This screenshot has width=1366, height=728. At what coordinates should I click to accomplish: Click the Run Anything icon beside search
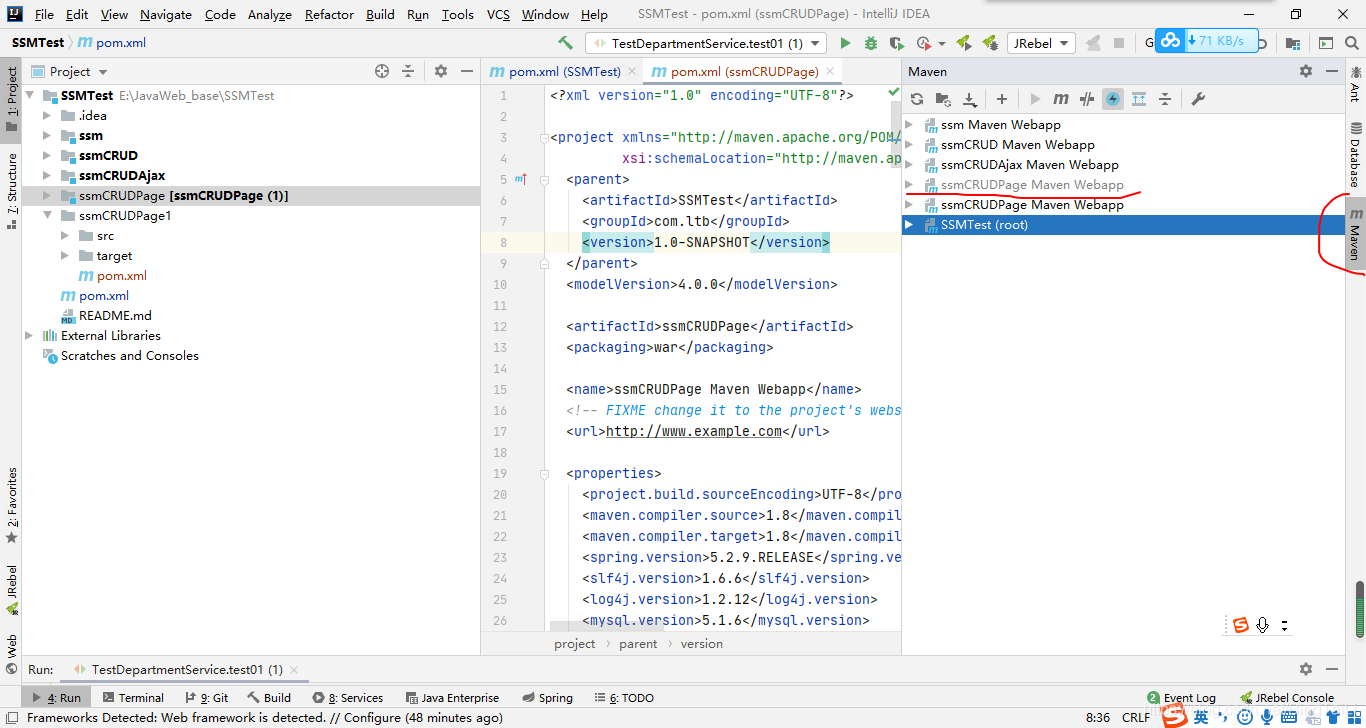(1326, 43)
